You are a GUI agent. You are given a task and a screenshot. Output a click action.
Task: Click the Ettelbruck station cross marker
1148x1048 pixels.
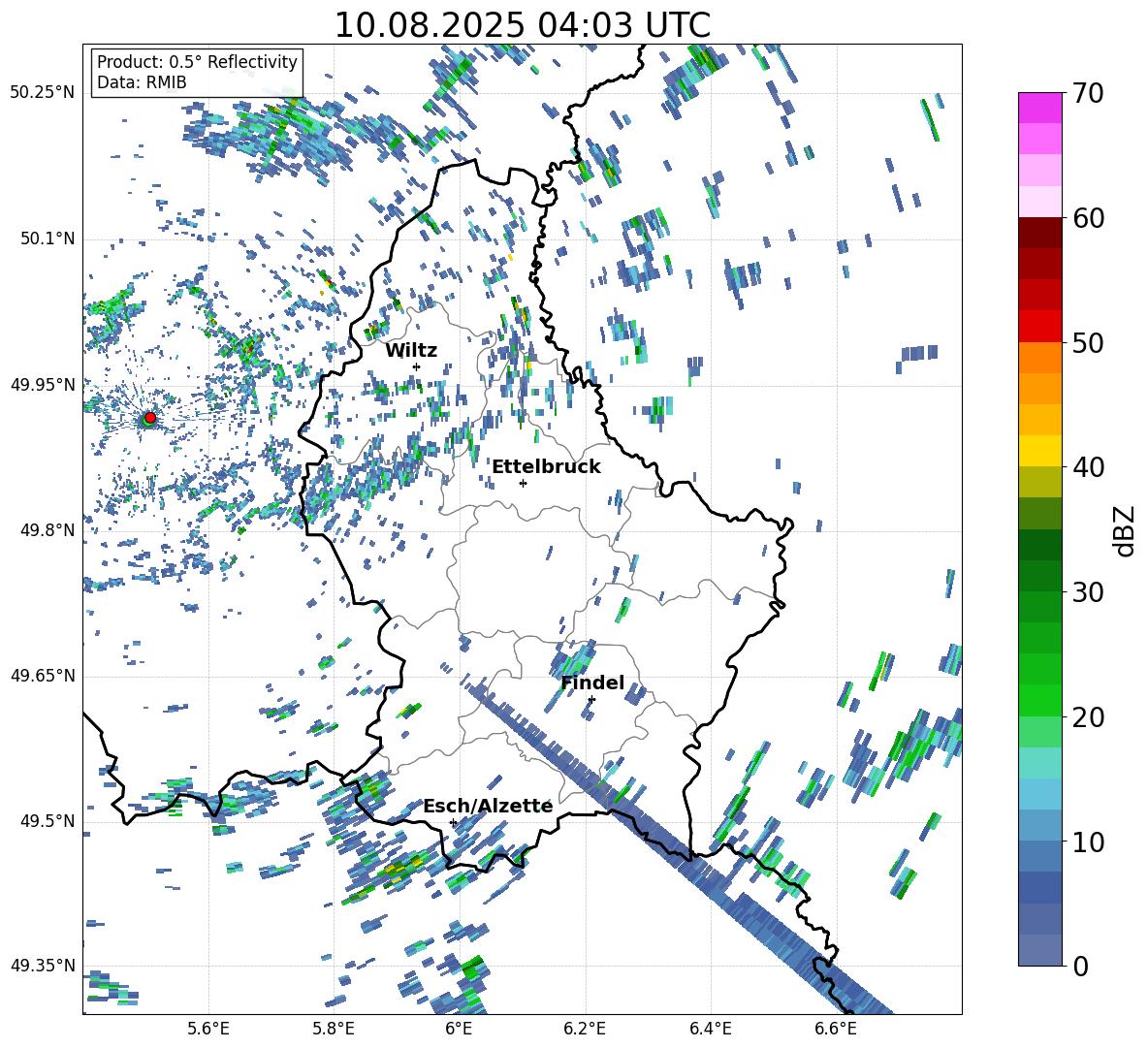coord(523,483)
